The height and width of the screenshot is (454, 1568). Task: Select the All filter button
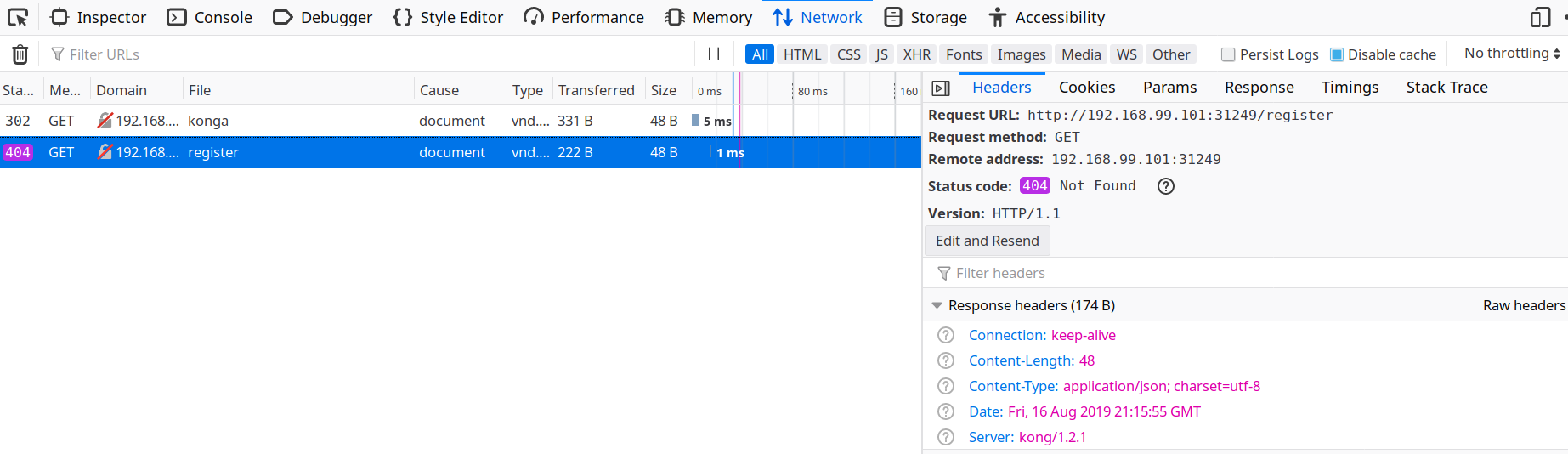pos(760,54)
